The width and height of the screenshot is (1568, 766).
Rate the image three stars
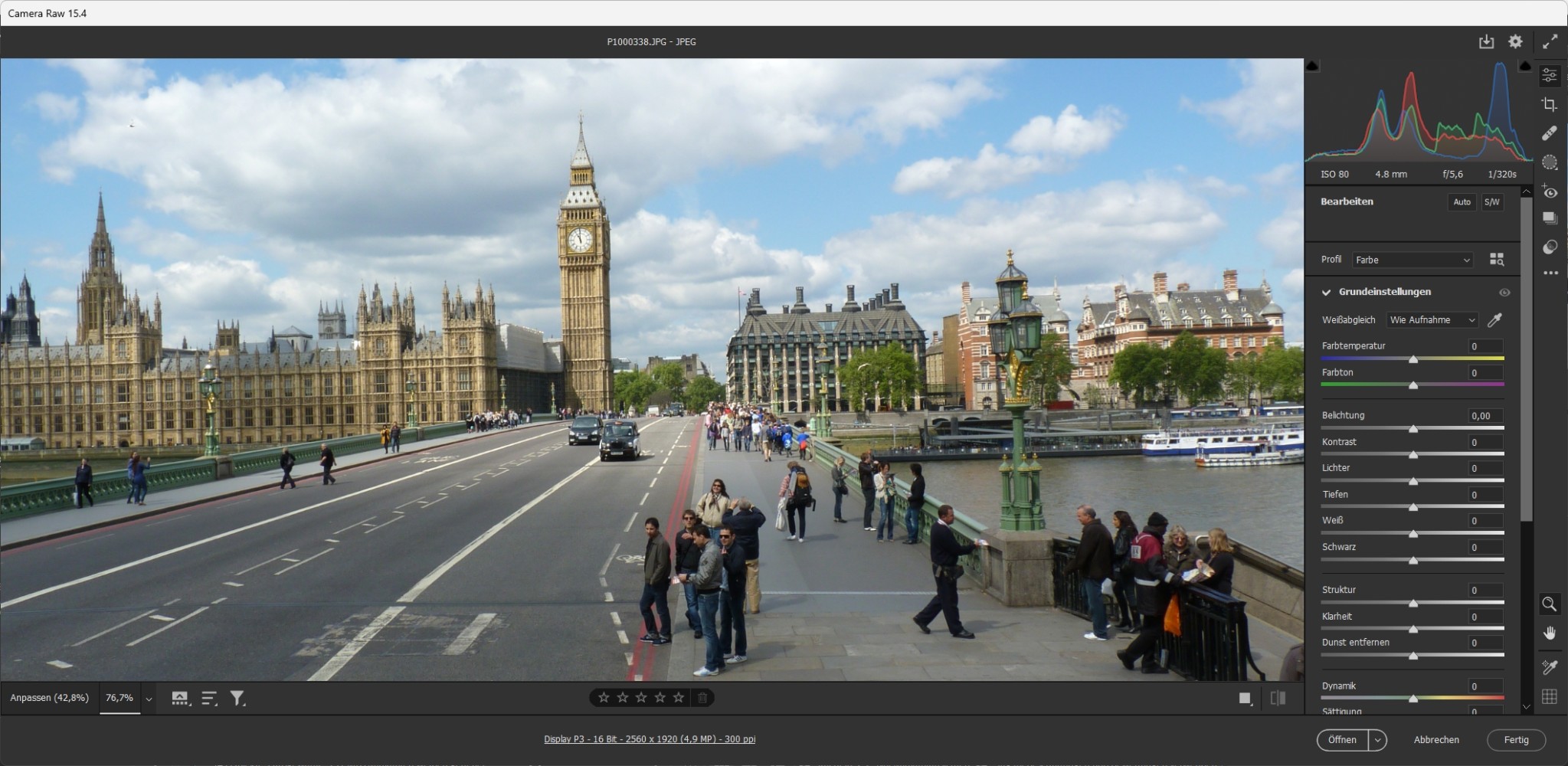click(640, 697)
